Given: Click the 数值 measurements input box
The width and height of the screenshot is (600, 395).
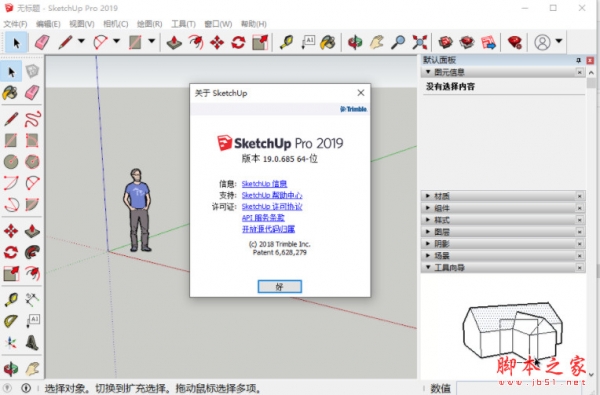Looking at the screenshot, I should [x=520, y=388].
